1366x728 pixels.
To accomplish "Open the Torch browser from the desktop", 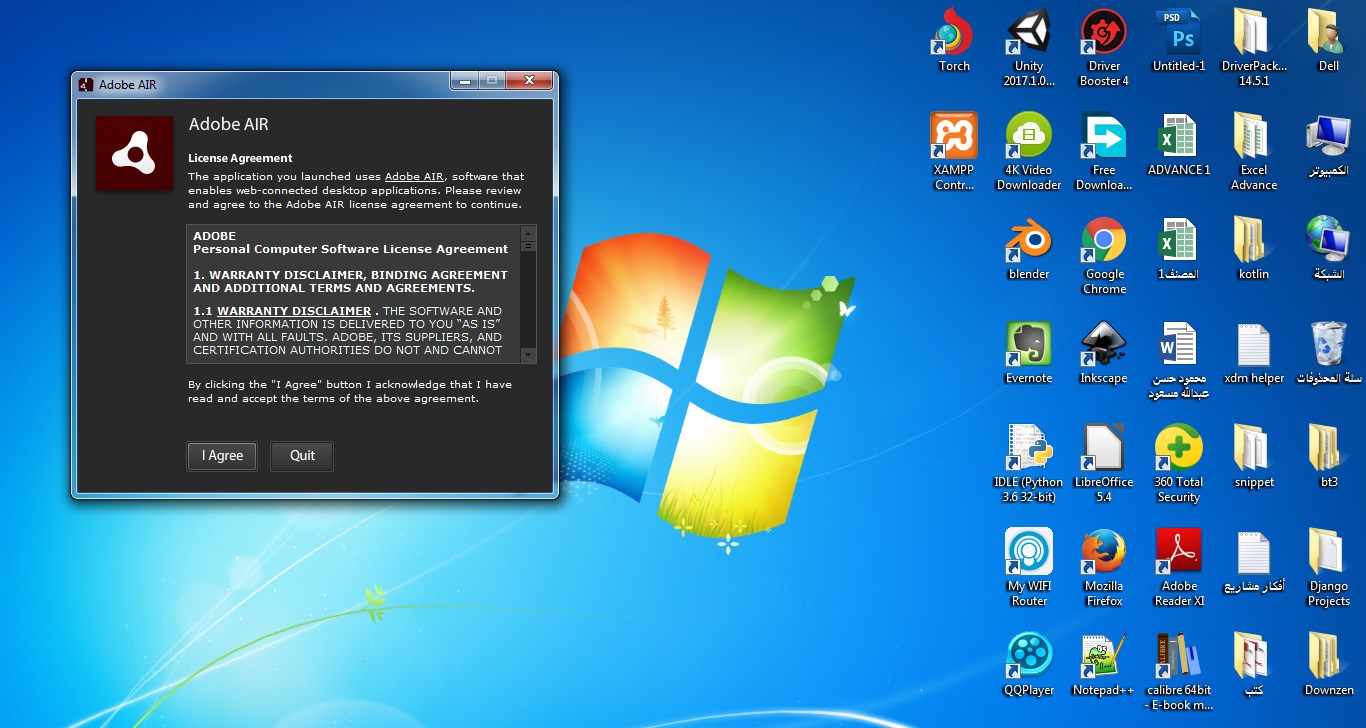I will pyautogui.click(x=952, y=32).
